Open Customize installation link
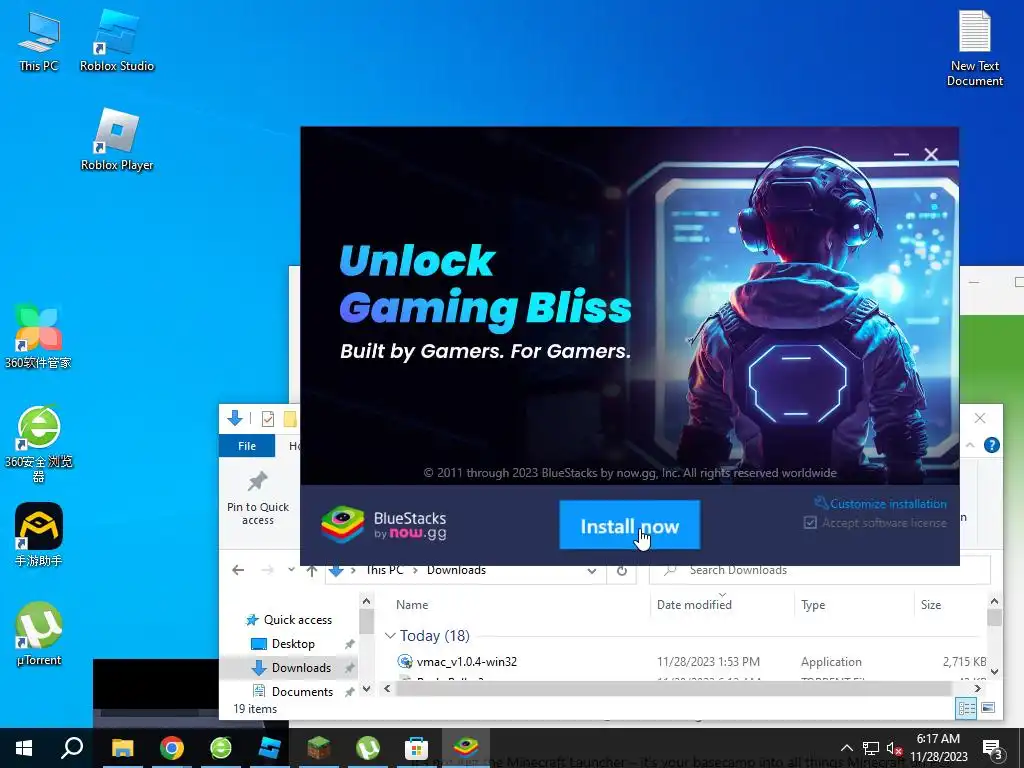 (880, 504)
